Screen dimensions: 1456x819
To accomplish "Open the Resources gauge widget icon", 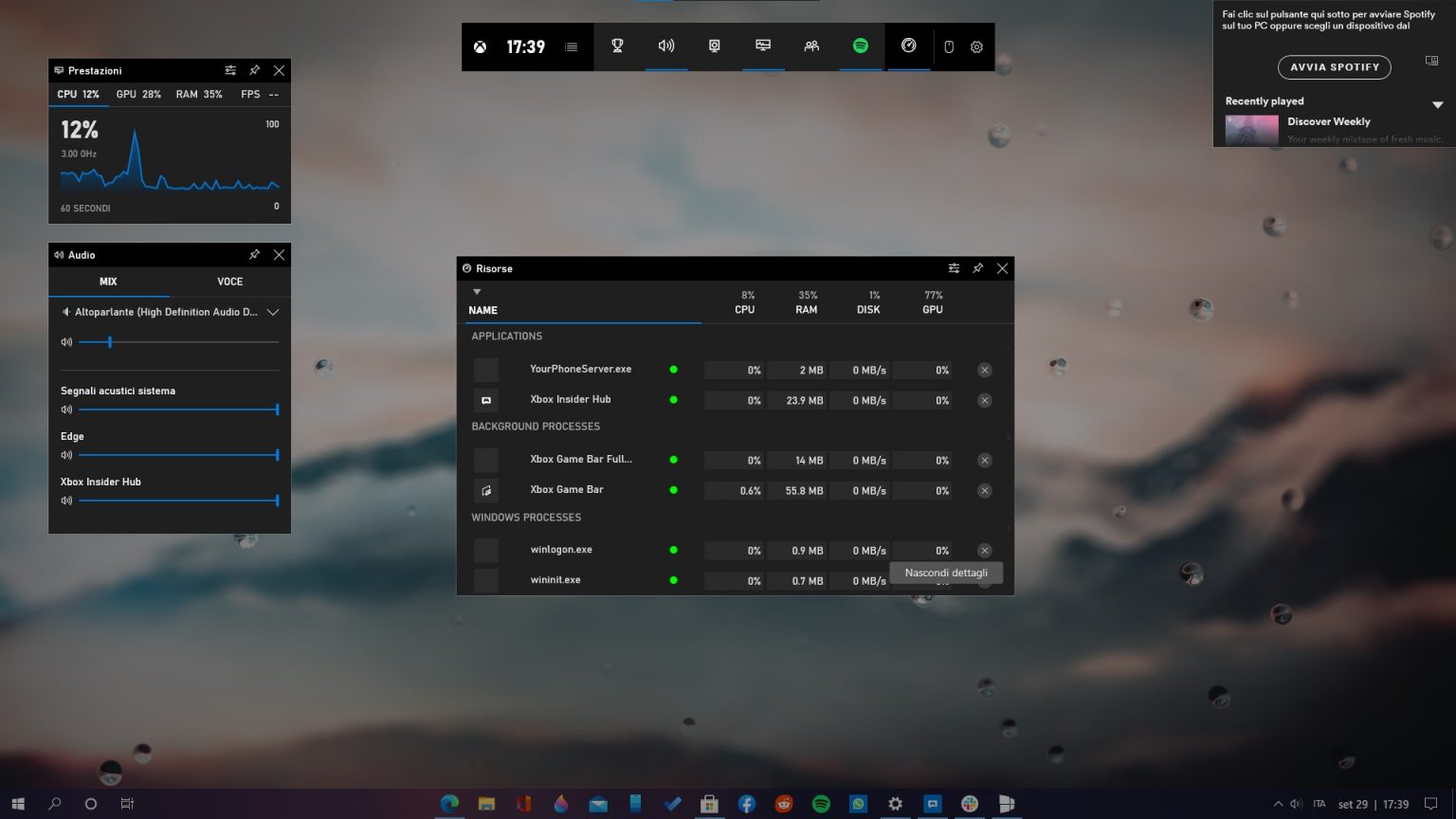I will tap(909, 45).
